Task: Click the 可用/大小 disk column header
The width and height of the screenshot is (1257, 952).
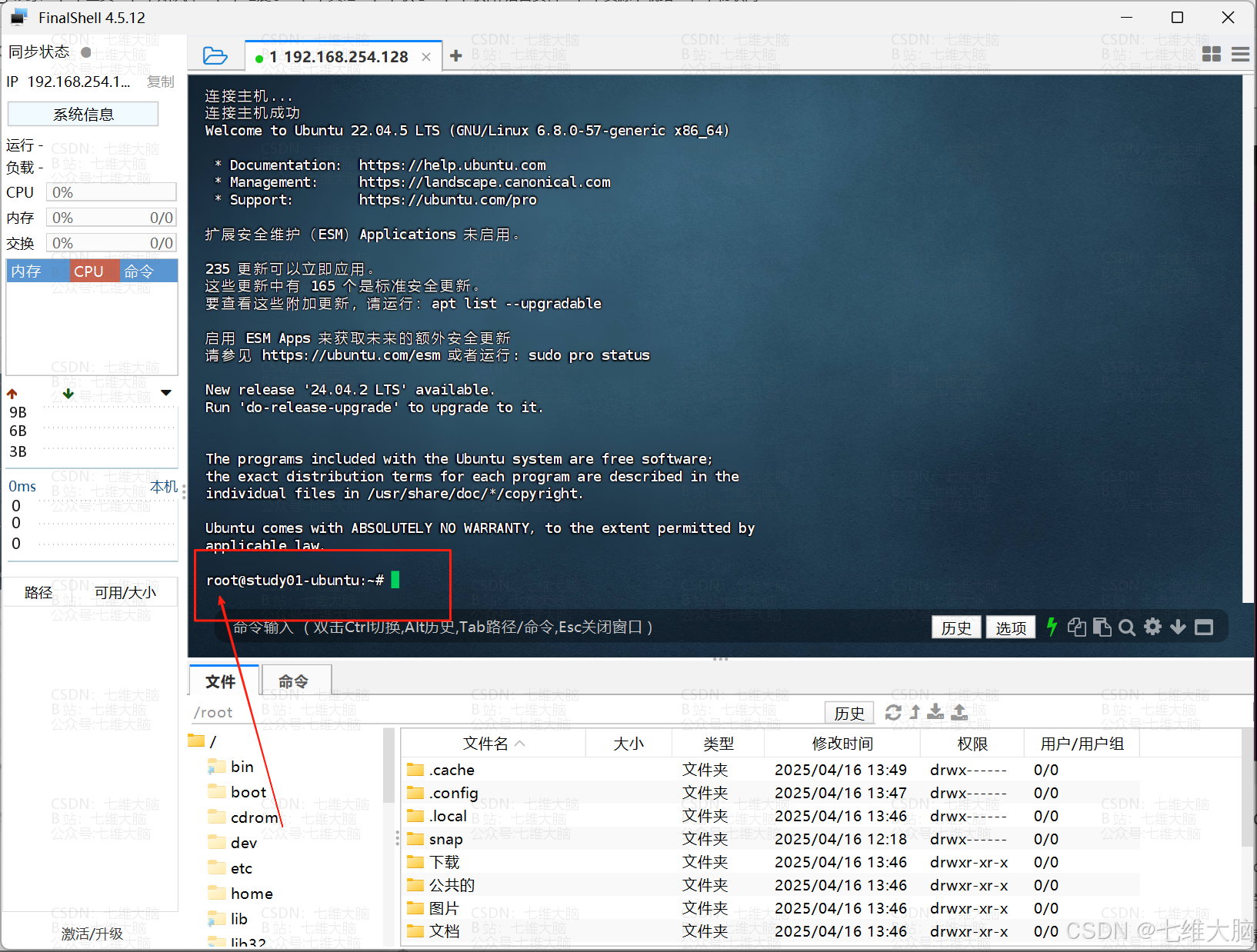Action: click(x=125, y=592)
